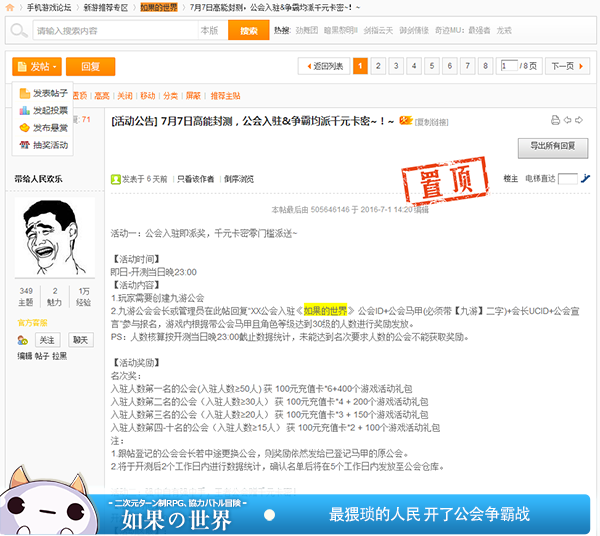
Task: Select 发起投票 from the post menu
Action: [x=44, y=110]
